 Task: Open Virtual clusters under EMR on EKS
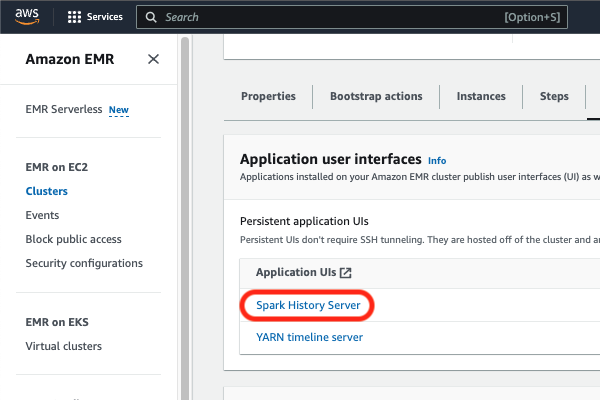(x=64, y=346)
